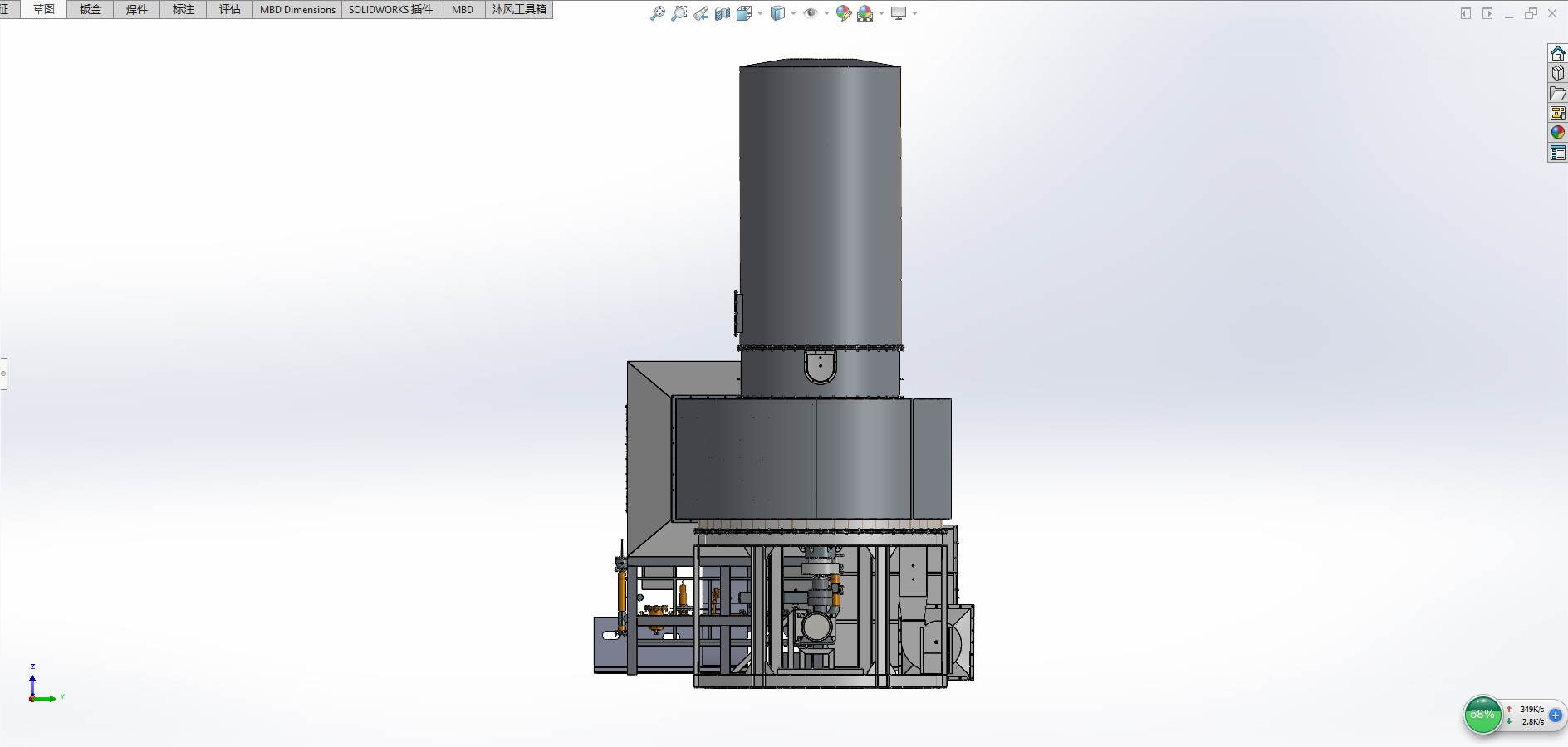Switch to the 草图 tab
1568x747 pixels.
tap(44, 9)
